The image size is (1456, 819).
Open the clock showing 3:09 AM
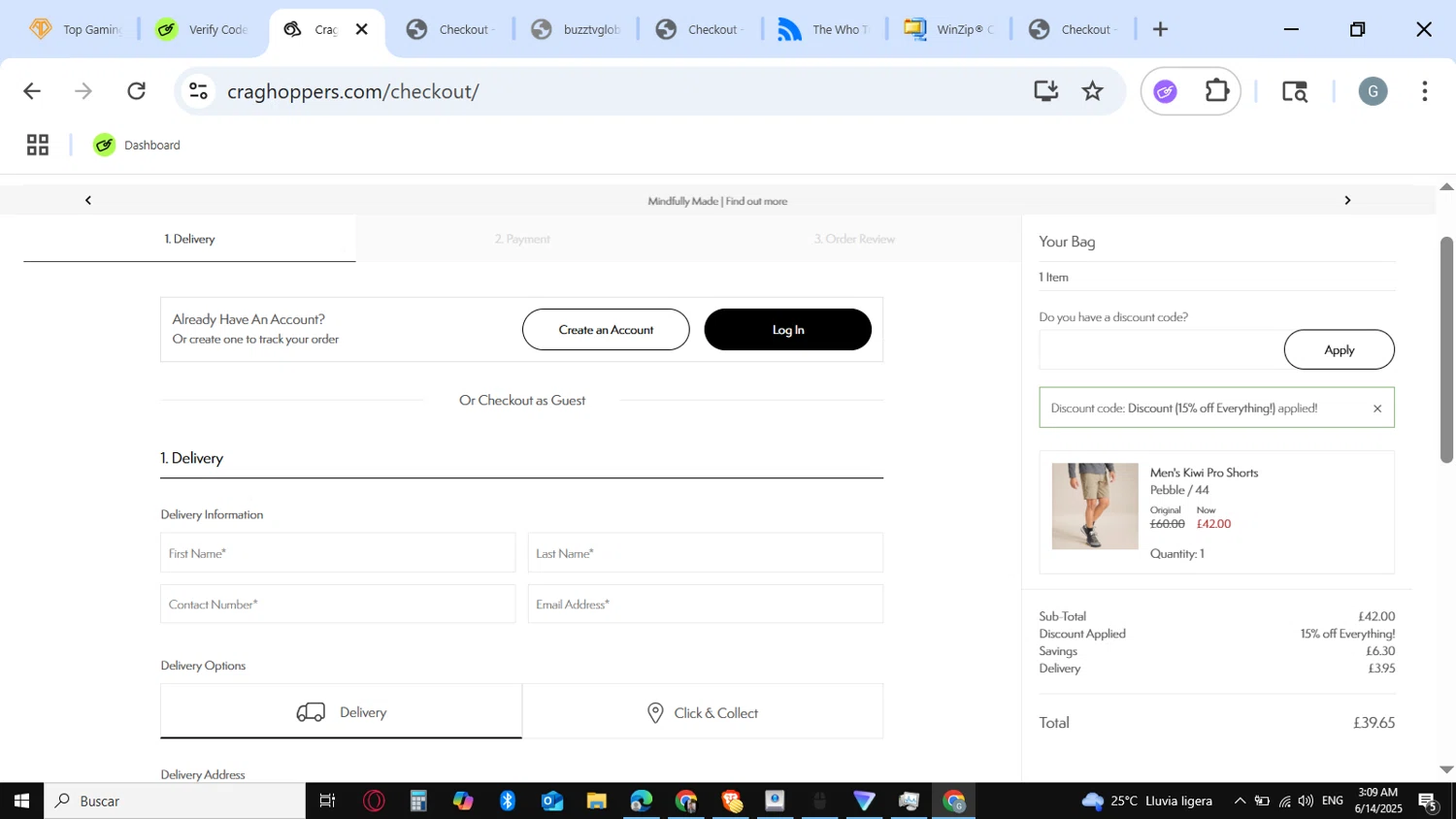click(x=1376, y=800)
